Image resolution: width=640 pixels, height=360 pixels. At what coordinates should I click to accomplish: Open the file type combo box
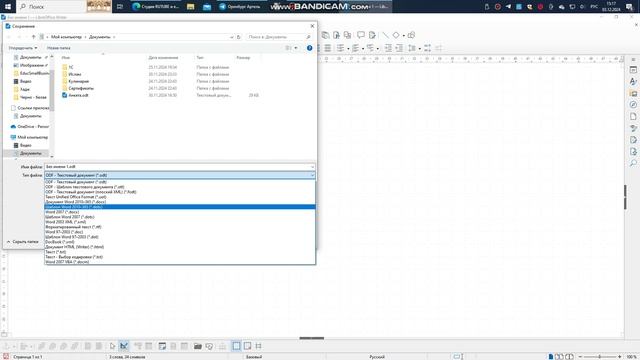(x=180, y=175)
